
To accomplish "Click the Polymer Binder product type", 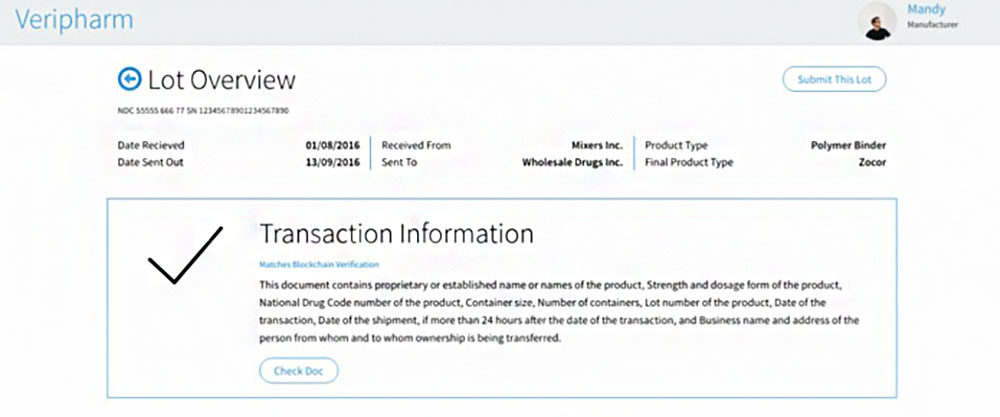I will coord(848,145).
